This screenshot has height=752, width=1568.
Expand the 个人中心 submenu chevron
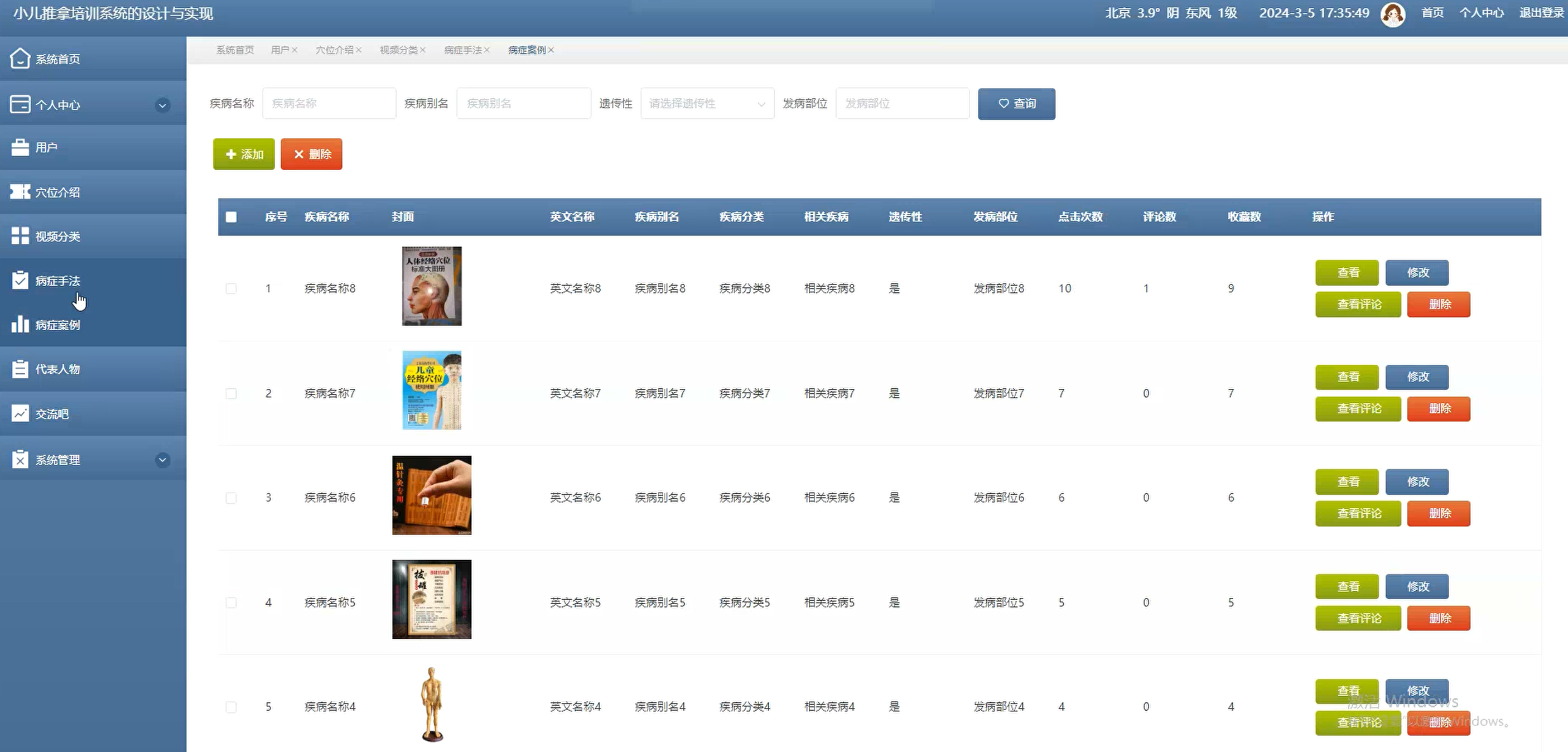tap(162, 105)
